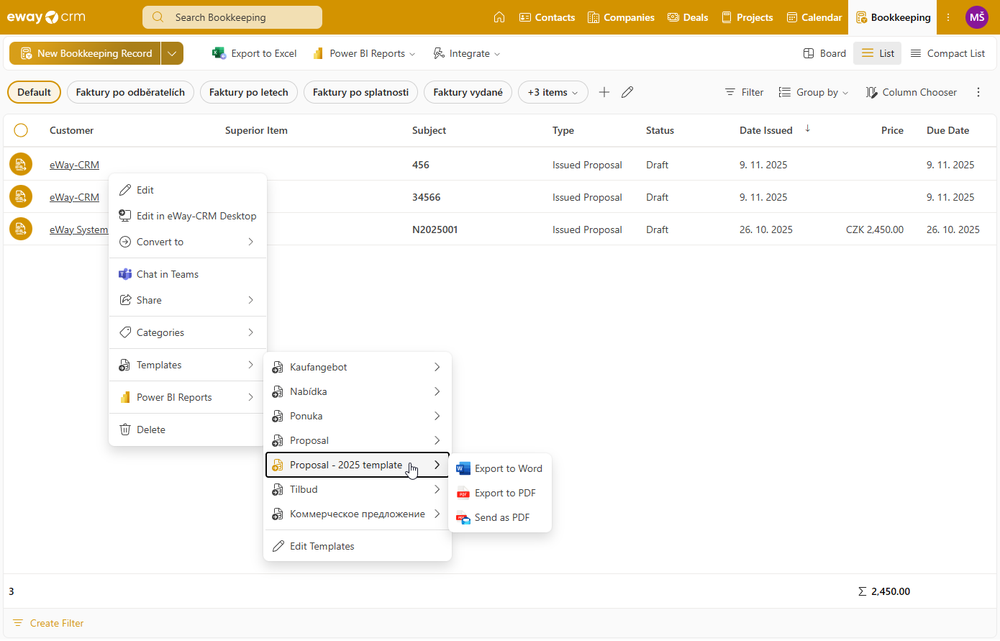The width and height of the screenshot is (1000, 641).
Task: Select Send as PDF option
Action: pos(501,518)
